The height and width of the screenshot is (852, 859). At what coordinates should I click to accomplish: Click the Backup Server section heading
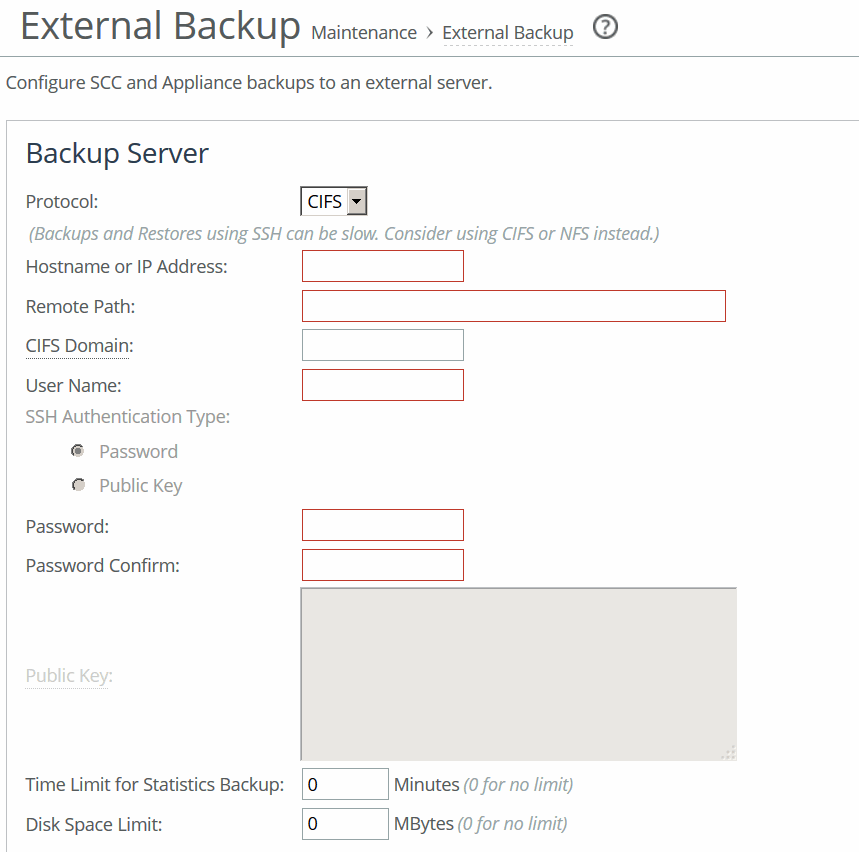117,154
